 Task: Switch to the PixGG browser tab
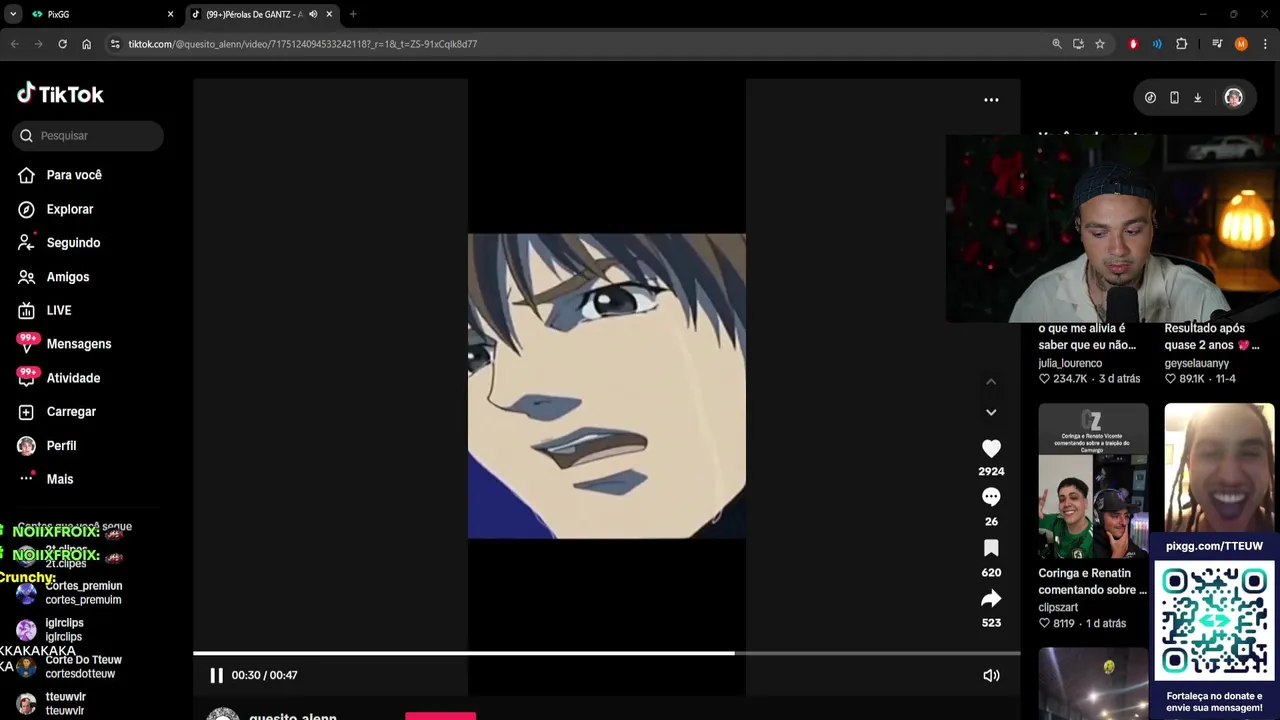coord(98,14)
